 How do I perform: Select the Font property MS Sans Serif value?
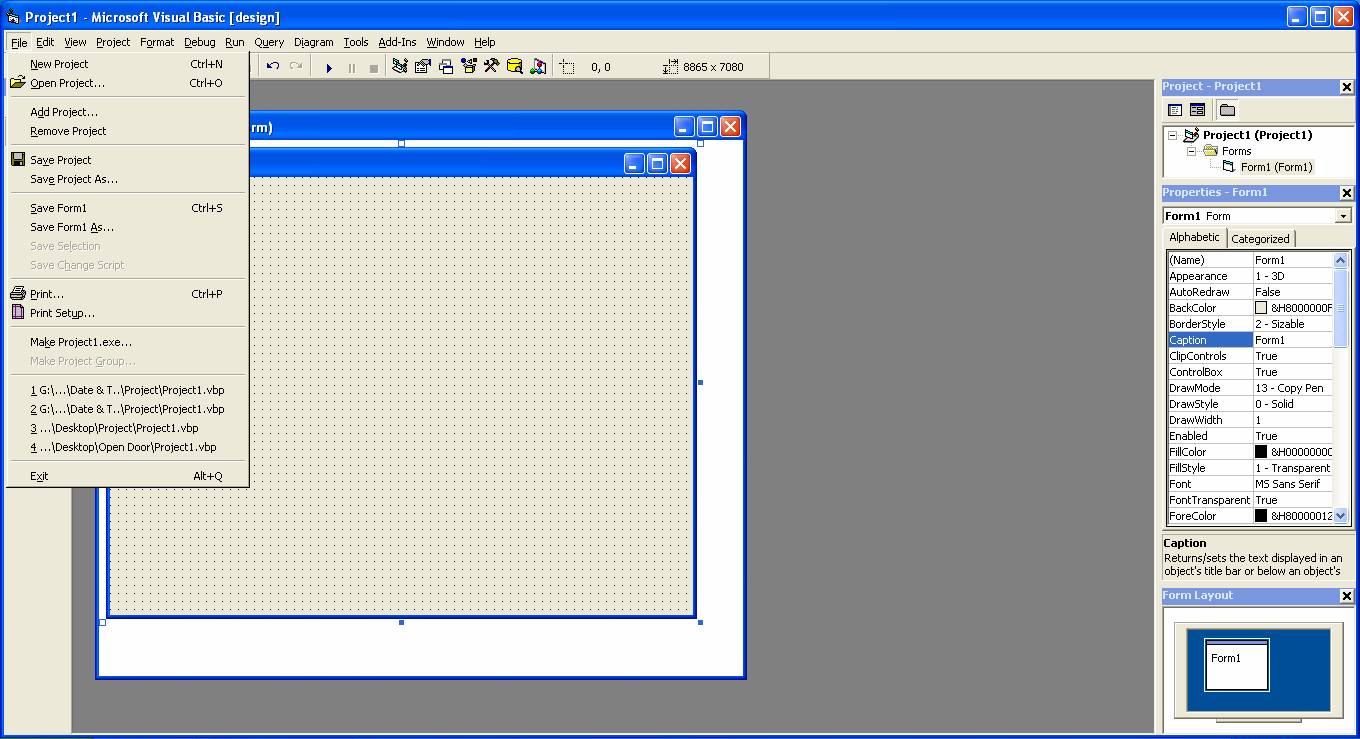1292,484
